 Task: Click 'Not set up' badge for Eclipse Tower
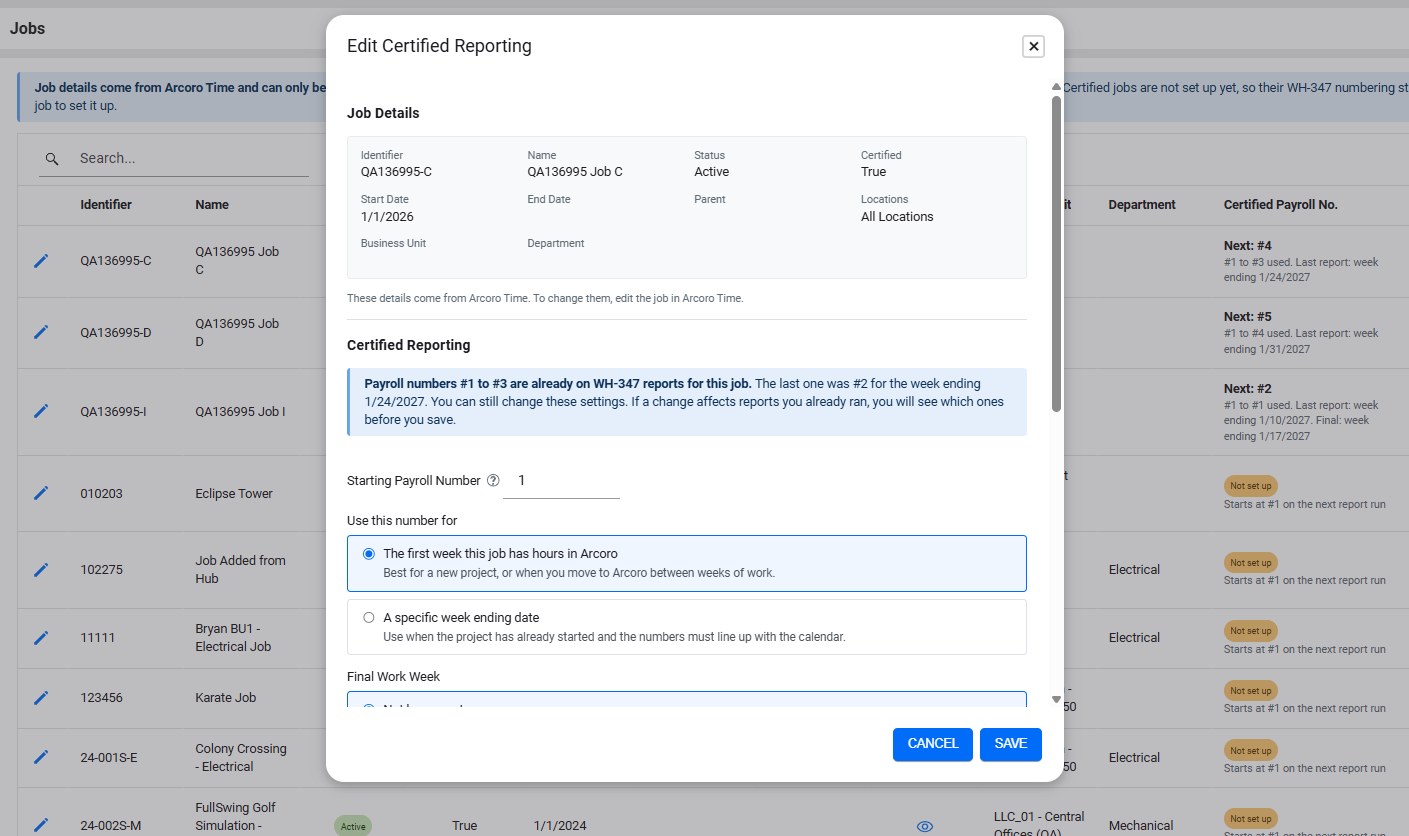click(1251, 486)
